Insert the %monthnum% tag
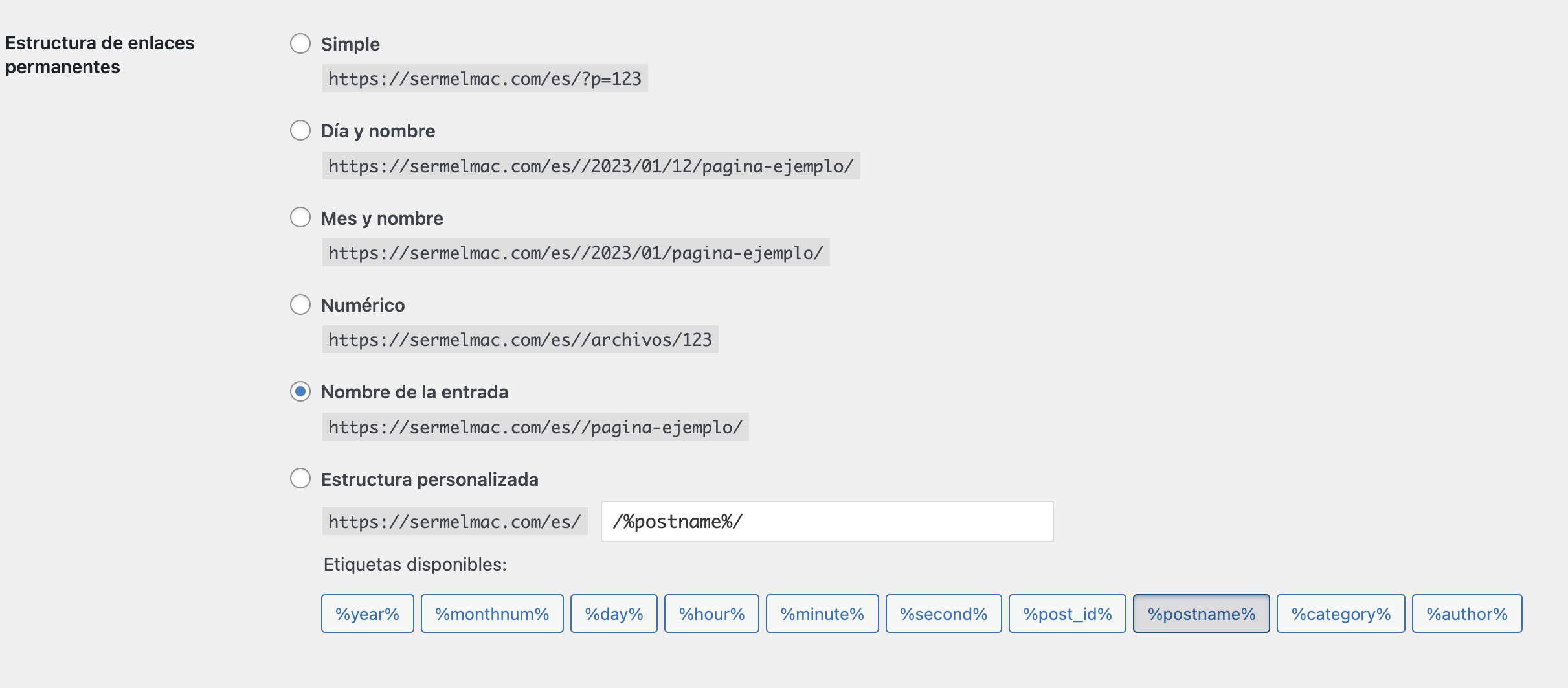The height and width of the screenshot is (688, 1568). [492, 613]
